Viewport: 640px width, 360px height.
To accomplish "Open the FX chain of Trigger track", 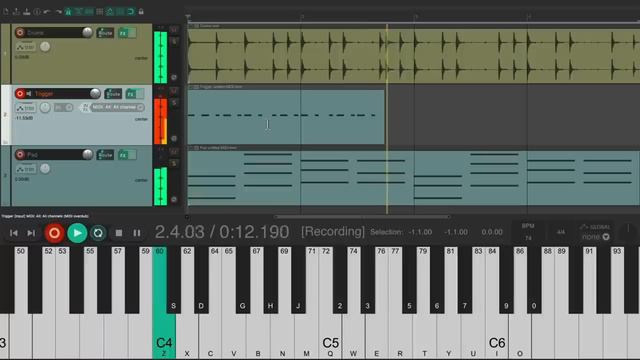I will (131, 94).
